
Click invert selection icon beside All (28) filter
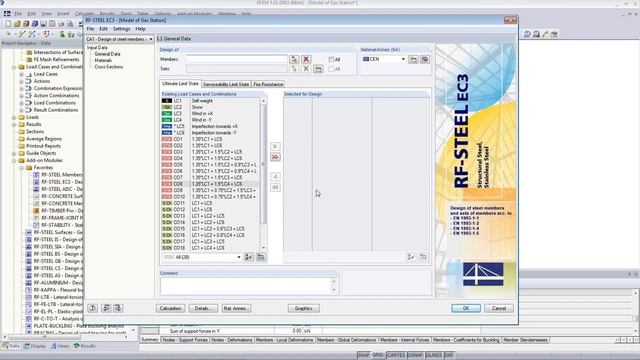click(x=260, y=257)
